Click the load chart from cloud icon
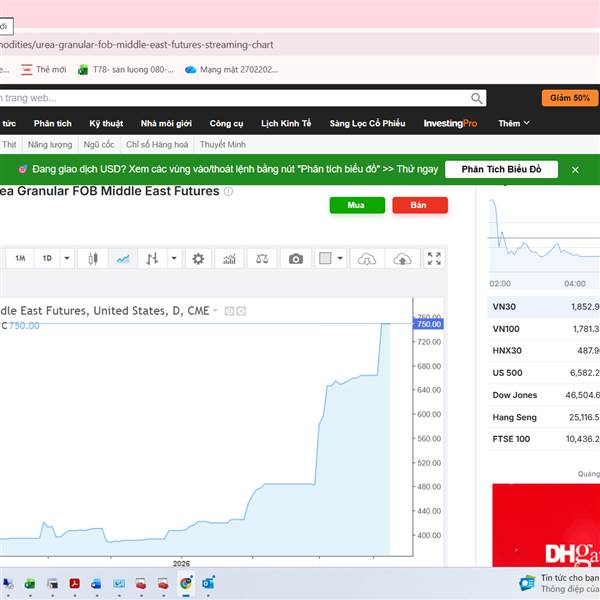Viewport: 600px width, 600px height. (367, 259)
